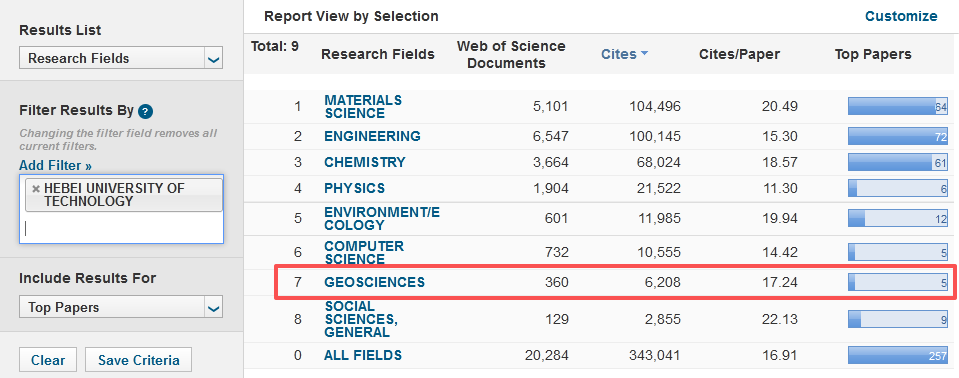959x378 pixels.
Task: Select the 601 documents value for Environment/Ecology
Action: [x=556, y=218]
